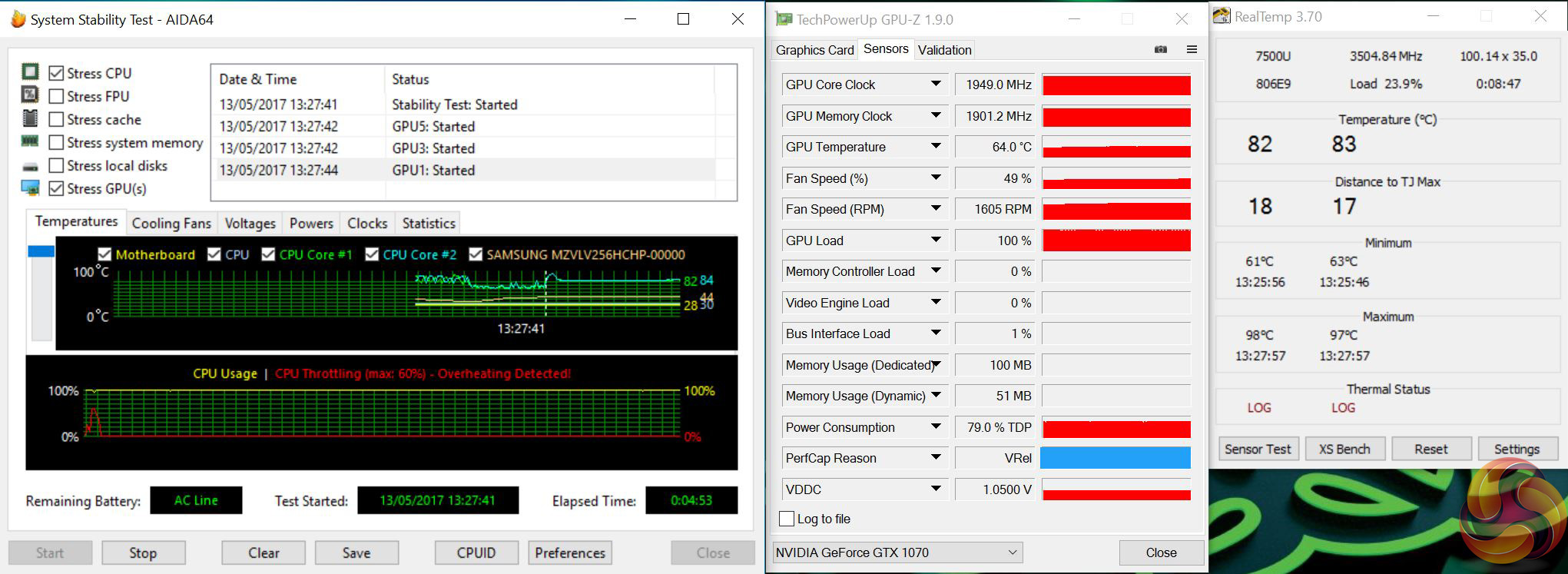
Task: Switch to the Voltages tab
Action: pyautogui.click(x=250, y=223)
